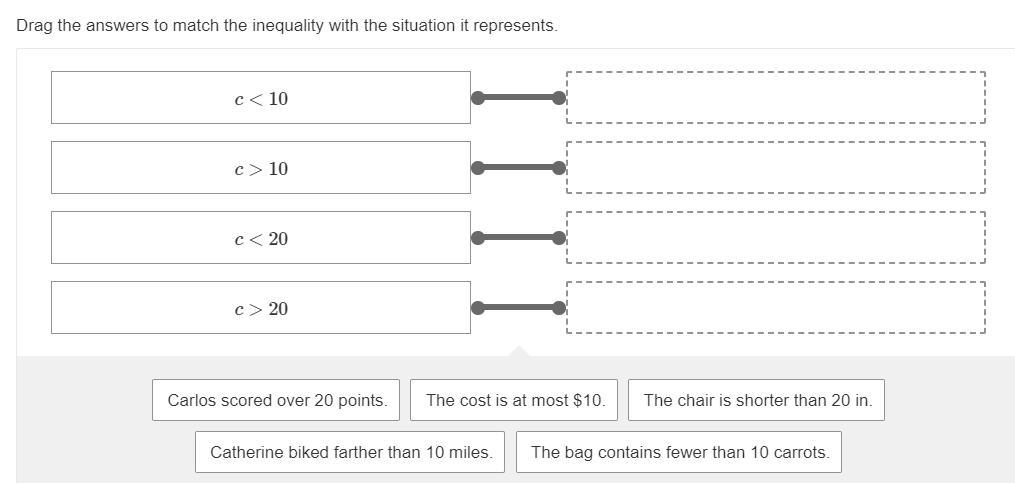This screenshot has height=483, width=1015.
Task: Click the dashed answer slot beside c < 20
Action: 776,238
